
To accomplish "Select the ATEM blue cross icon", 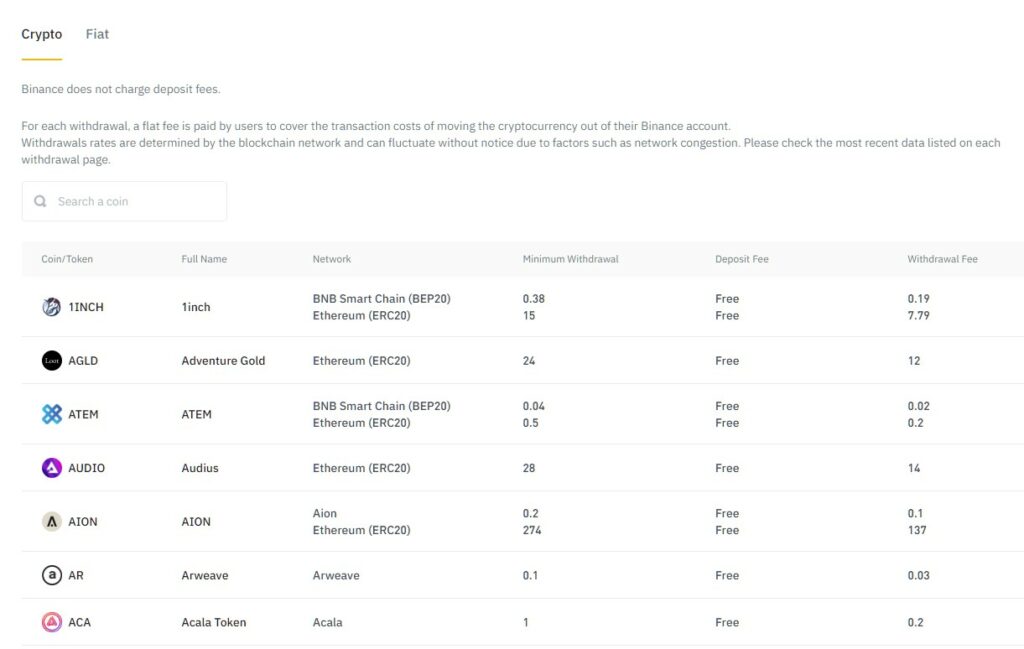I will click(x=52, y=414).
